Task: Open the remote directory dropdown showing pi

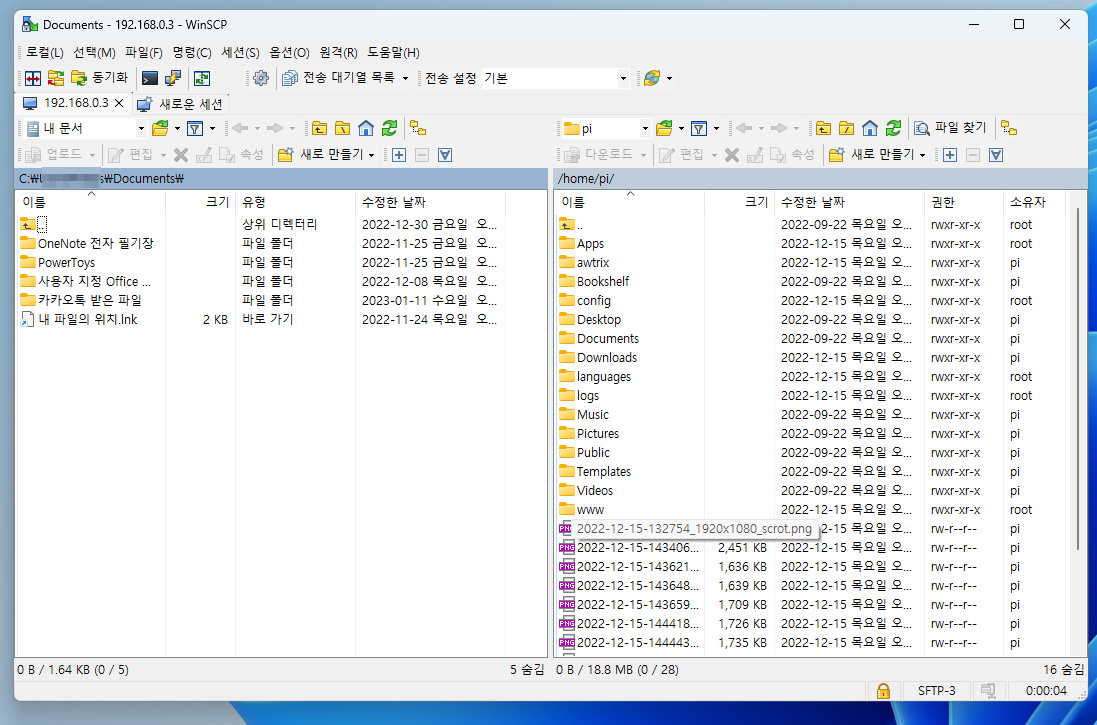Action: (x=644, y=130)
